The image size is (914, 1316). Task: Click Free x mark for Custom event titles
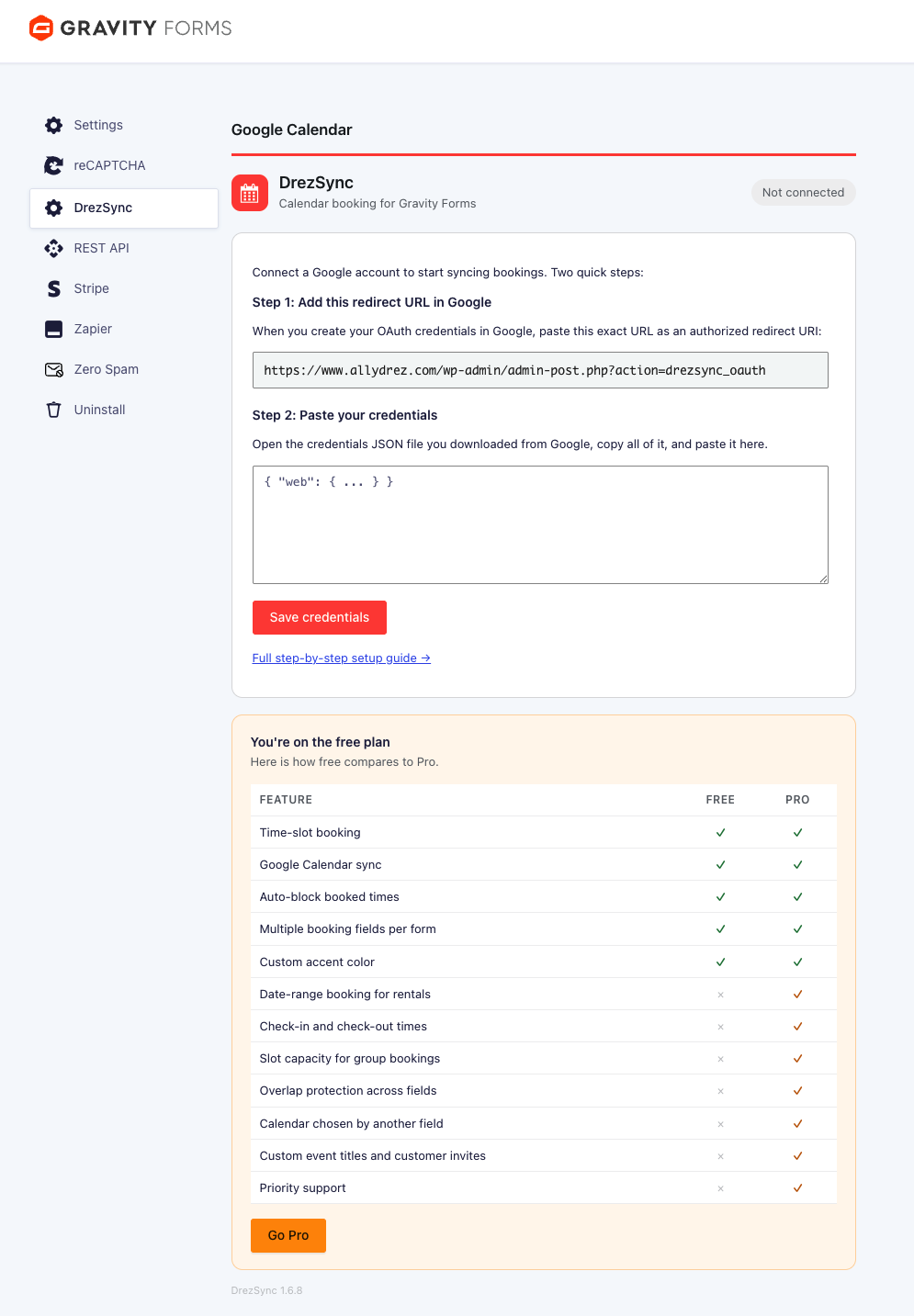tap(720, 1156)
